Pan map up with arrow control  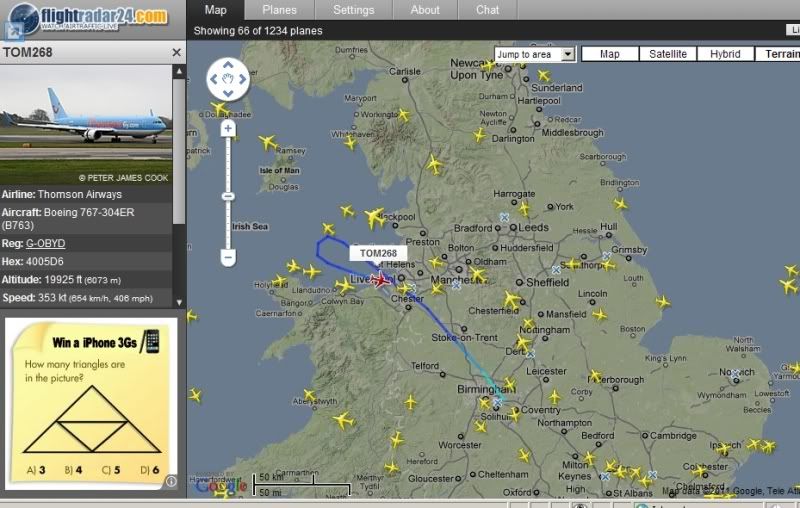pyautogui.click(x=228, y=65)
